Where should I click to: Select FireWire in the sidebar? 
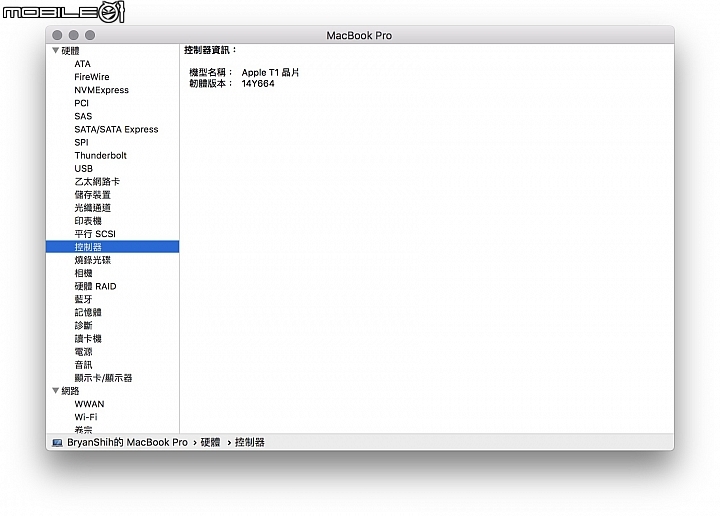coord(92,77)
